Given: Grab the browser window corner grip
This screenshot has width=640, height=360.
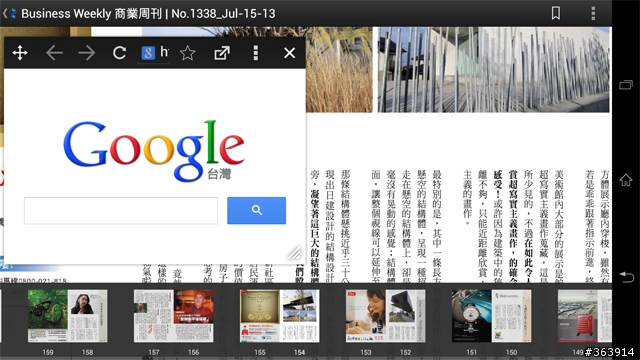Looking at the screenshot, I should tap(294, 253).
